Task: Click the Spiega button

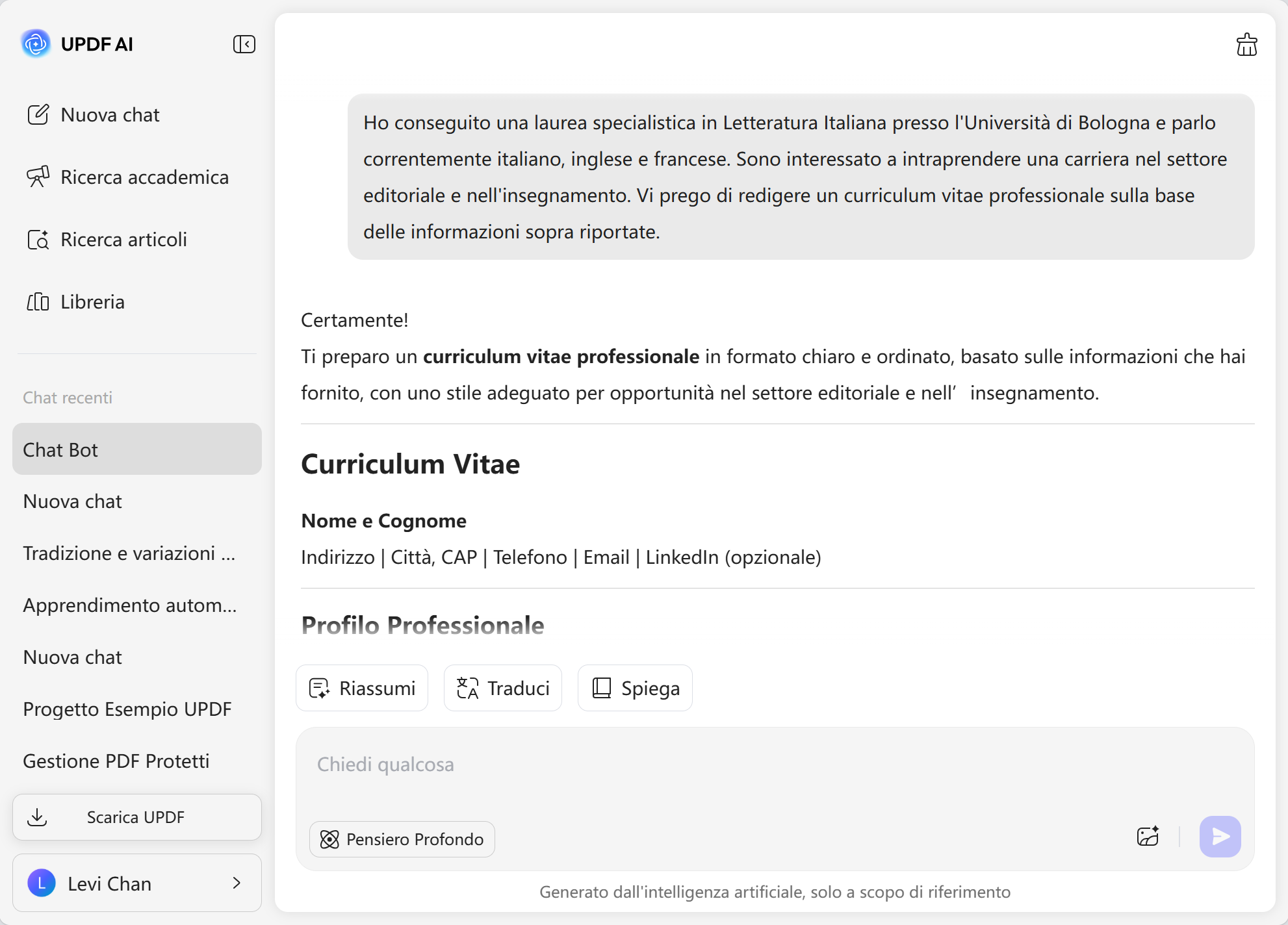Action: (x=635, y=688)
